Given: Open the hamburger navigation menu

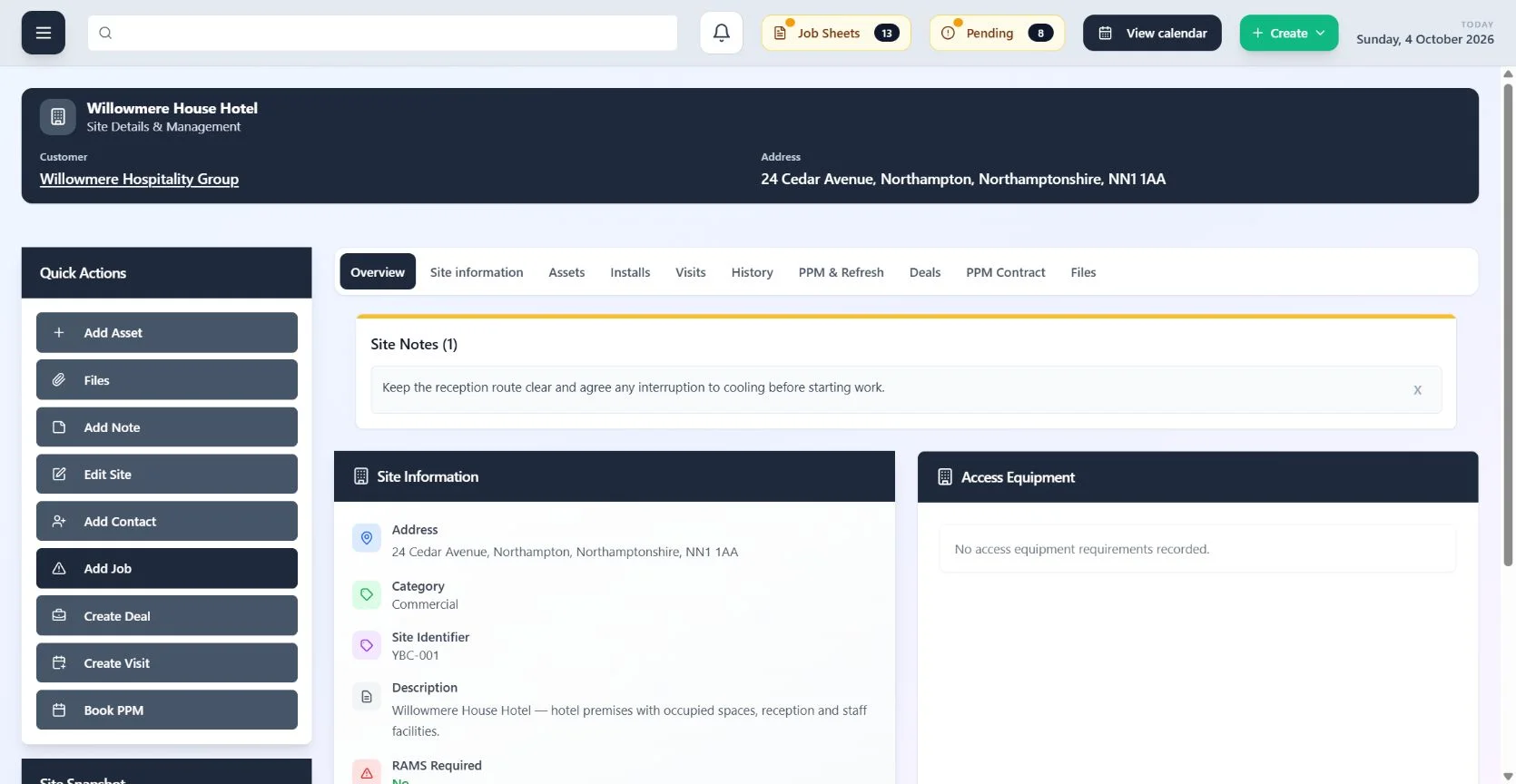Looking at the screenshot, I should [x=44, y=33].
